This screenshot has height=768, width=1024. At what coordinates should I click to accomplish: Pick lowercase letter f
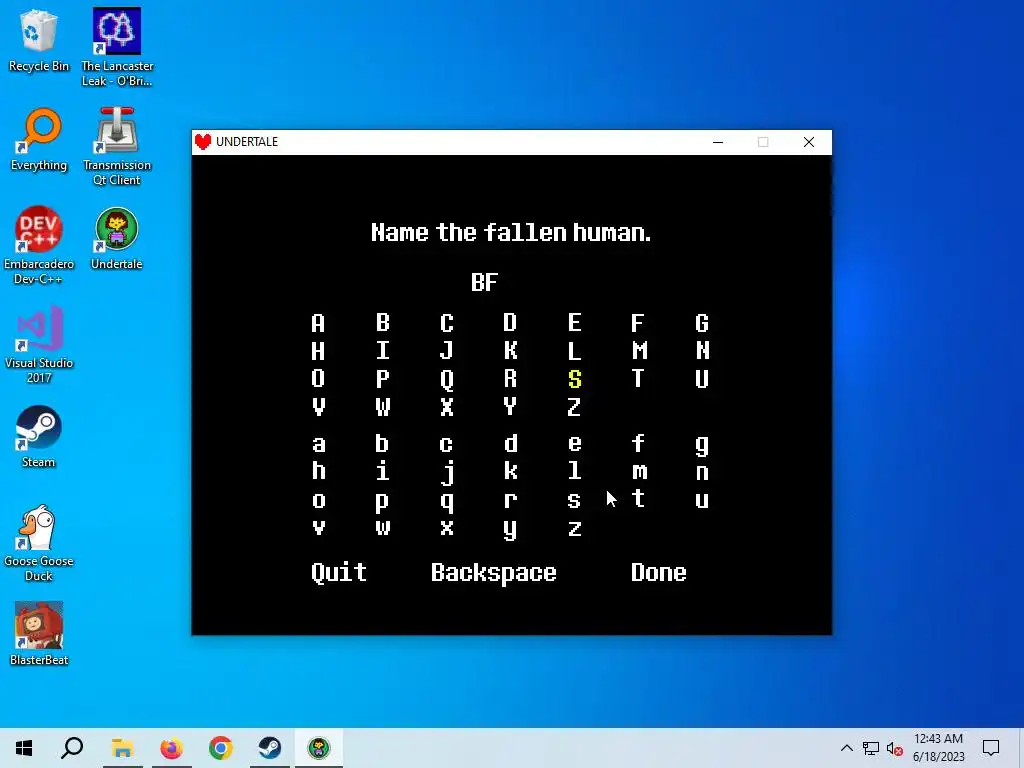(638, 443)
